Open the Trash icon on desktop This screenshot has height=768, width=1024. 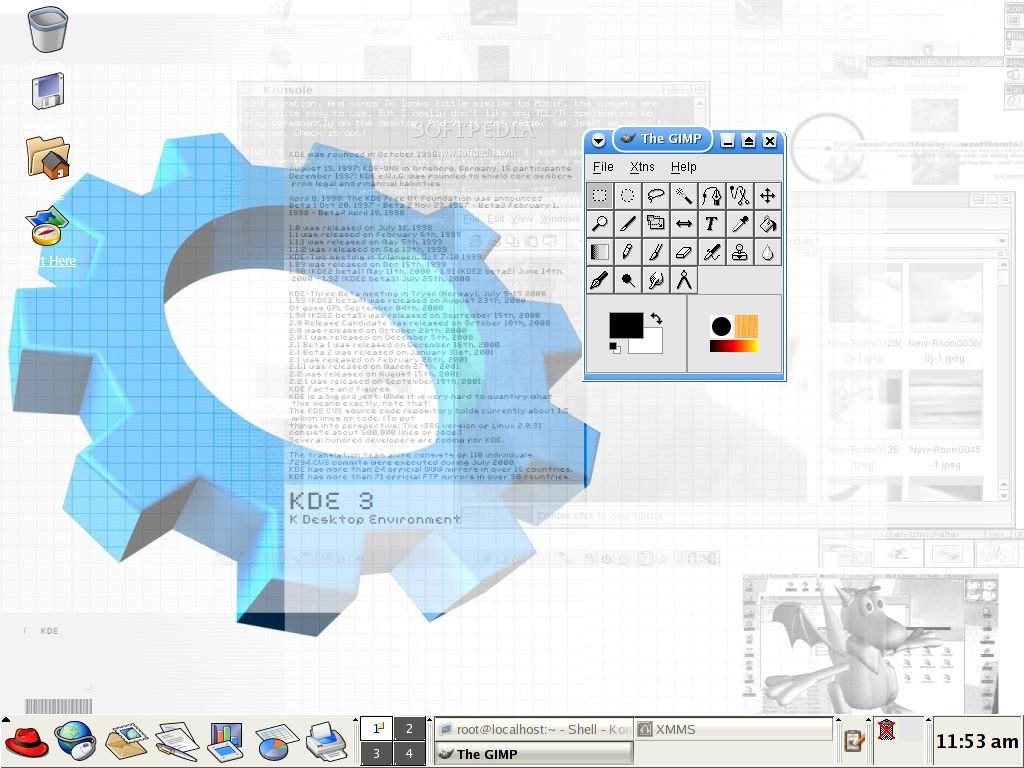tap(48, 29)
